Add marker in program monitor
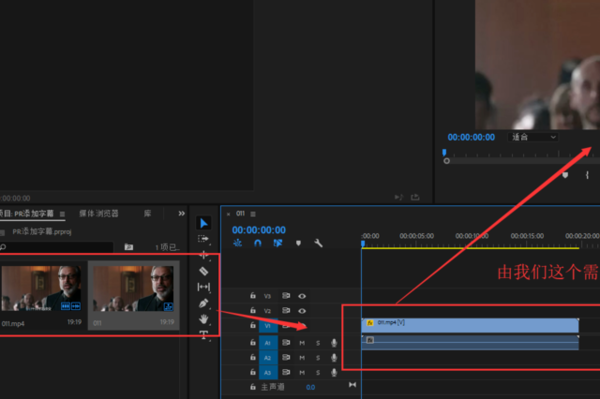The height and width of the screenshot is (399, 600). 565,175
